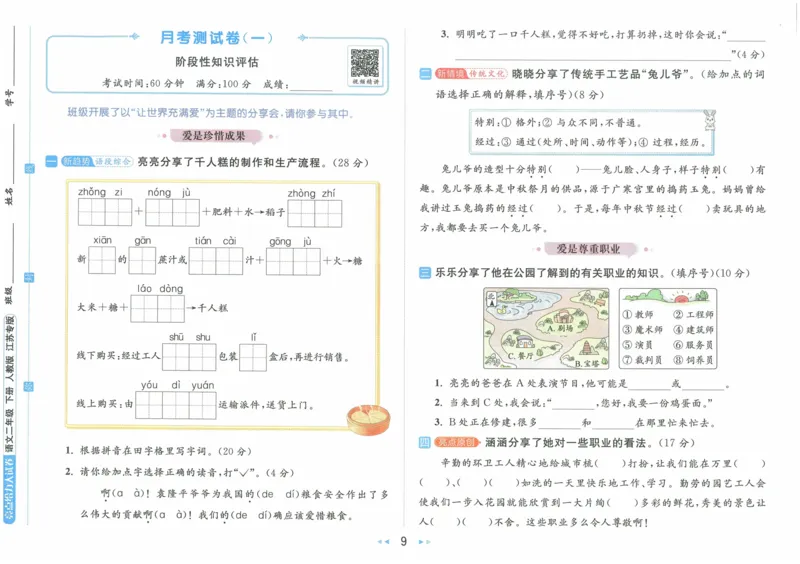Click the rabbit figure icon in definition box

(709, 120)
